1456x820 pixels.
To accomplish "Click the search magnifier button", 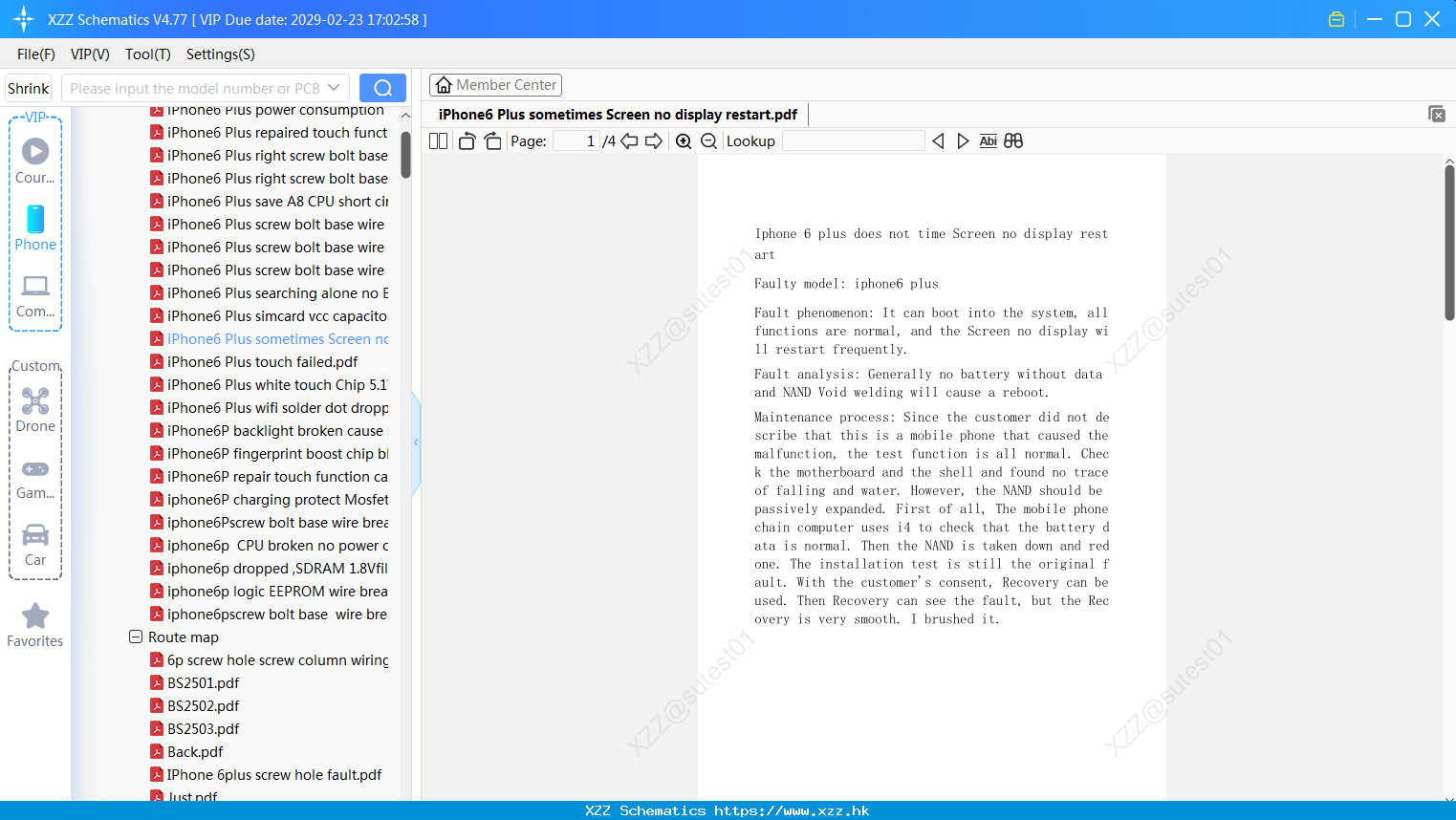I will point(382,88).
